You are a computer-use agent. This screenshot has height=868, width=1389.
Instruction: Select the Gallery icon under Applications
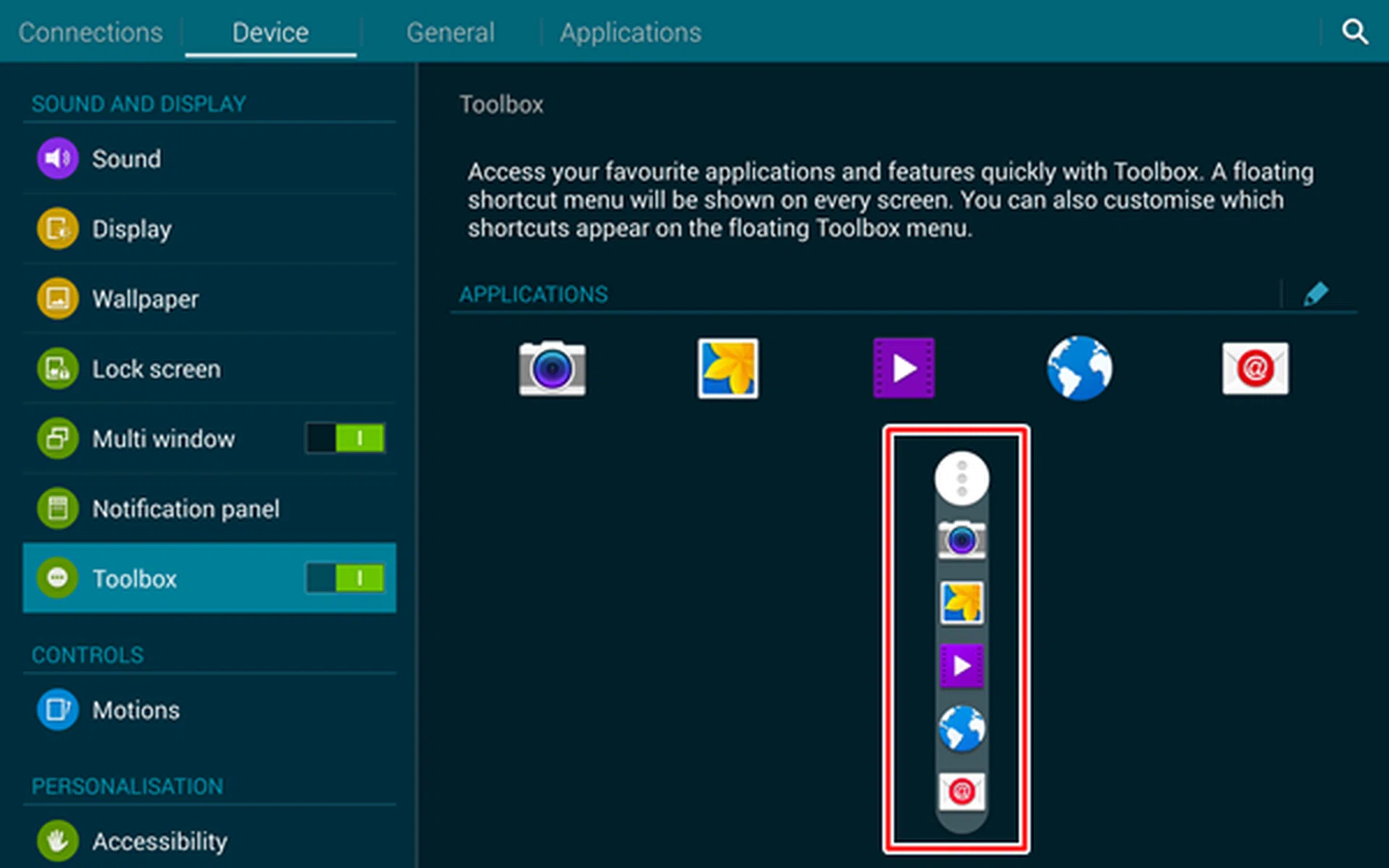(729, 368)
